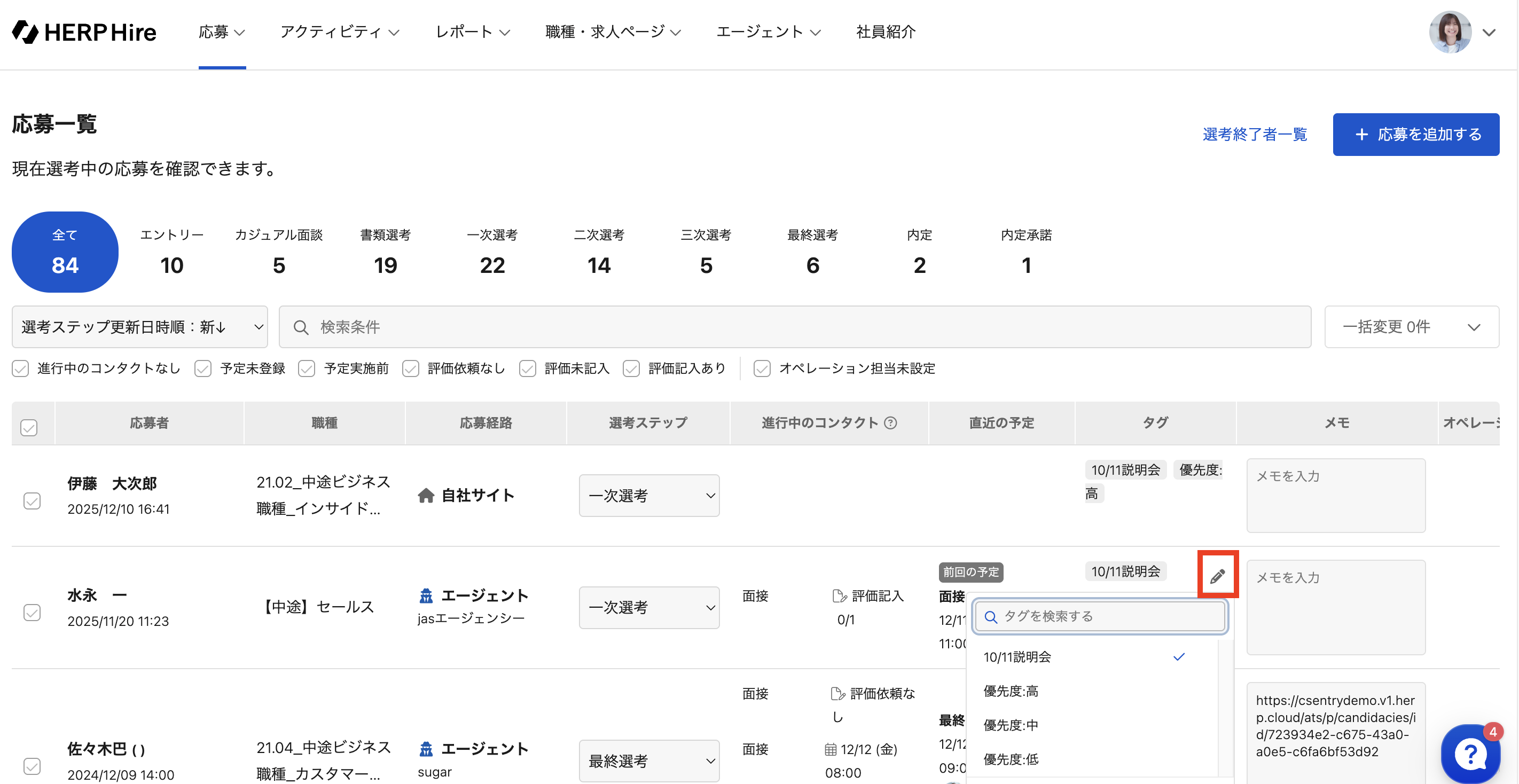This screenshot has width=1519, height=784.
Task: Open 水永 一's 一次選考 step dropdown
Action: [648, 607]
